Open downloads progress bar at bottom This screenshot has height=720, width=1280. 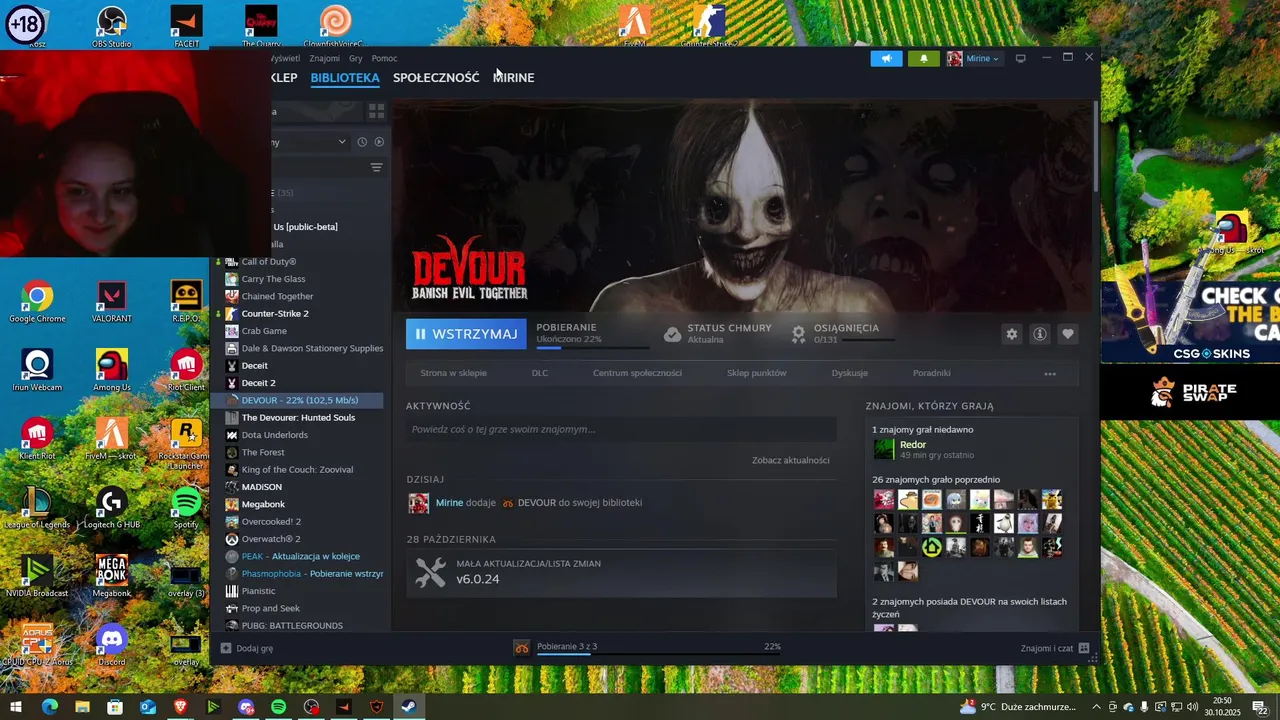point(659,655)
